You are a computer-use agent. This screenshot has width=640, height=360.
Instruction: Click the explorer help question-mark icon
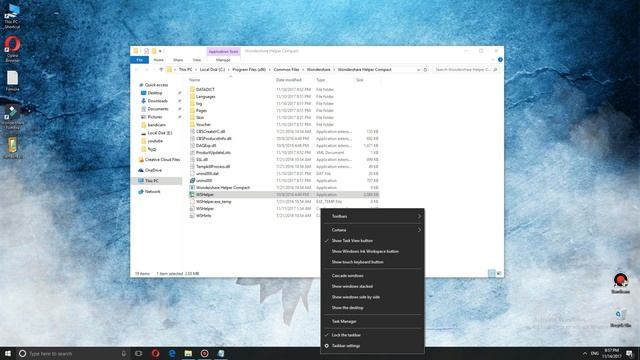click(500, 60)
